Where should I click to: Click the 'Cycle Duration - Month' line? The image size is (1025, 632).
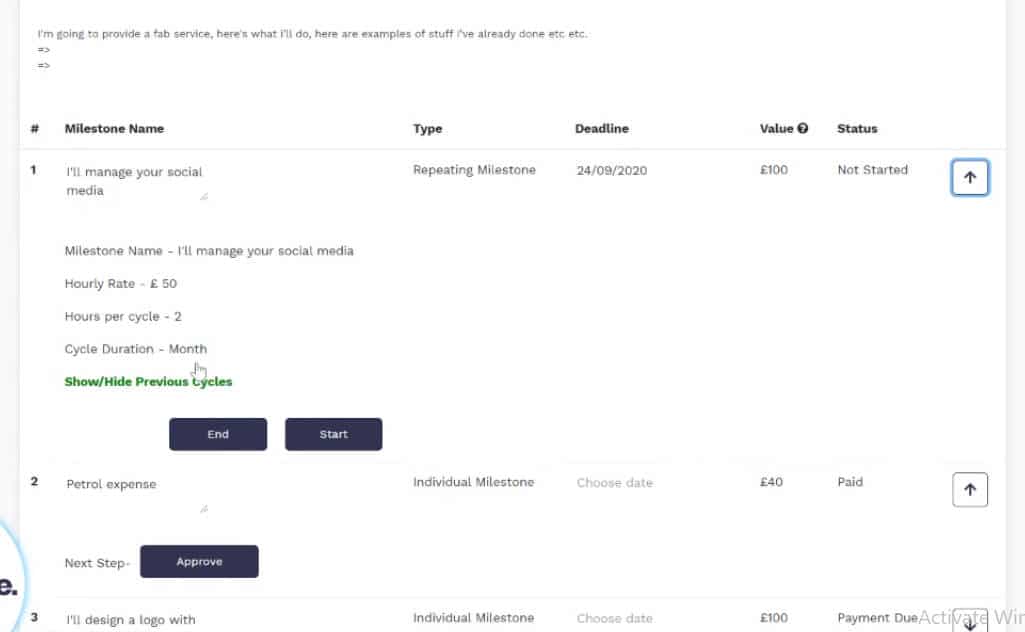[136, 349]
